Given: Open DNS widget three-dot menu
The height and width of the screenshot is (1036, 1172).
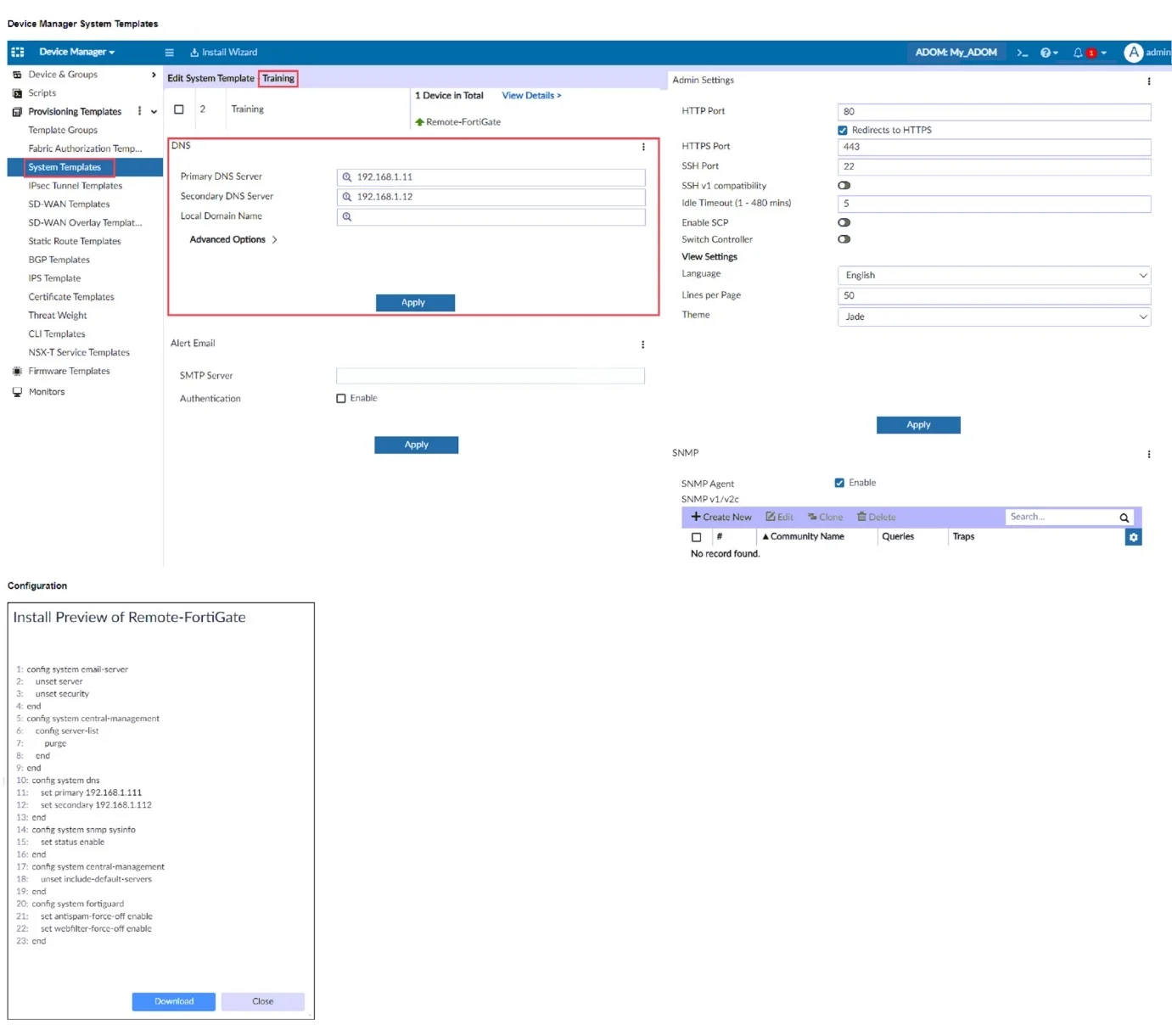Looking at the screenshot, I should click(643, 147).
